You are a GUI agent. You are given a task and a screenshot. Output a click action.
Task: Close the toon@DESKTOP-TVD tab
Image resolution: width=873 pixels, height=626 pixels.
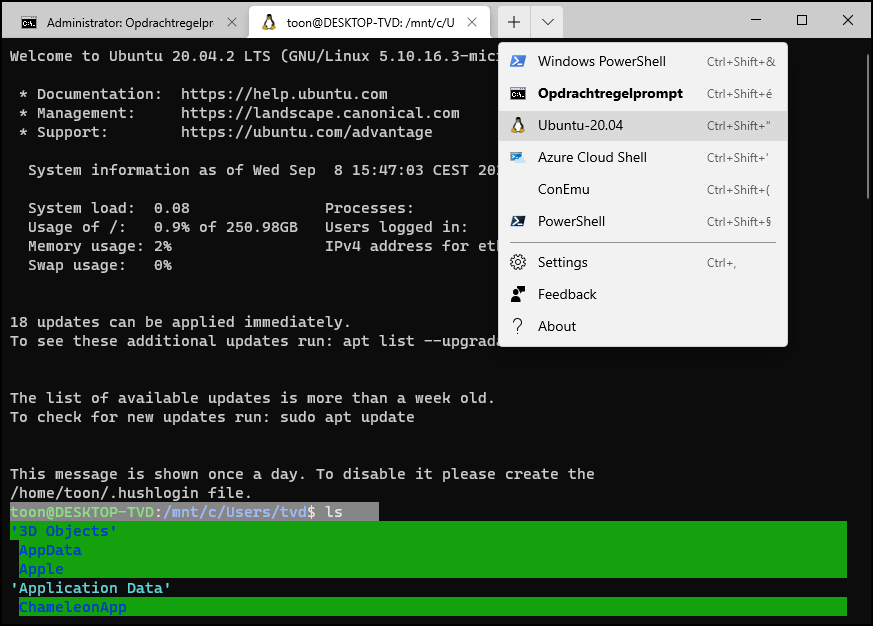[x=472, y=22]
